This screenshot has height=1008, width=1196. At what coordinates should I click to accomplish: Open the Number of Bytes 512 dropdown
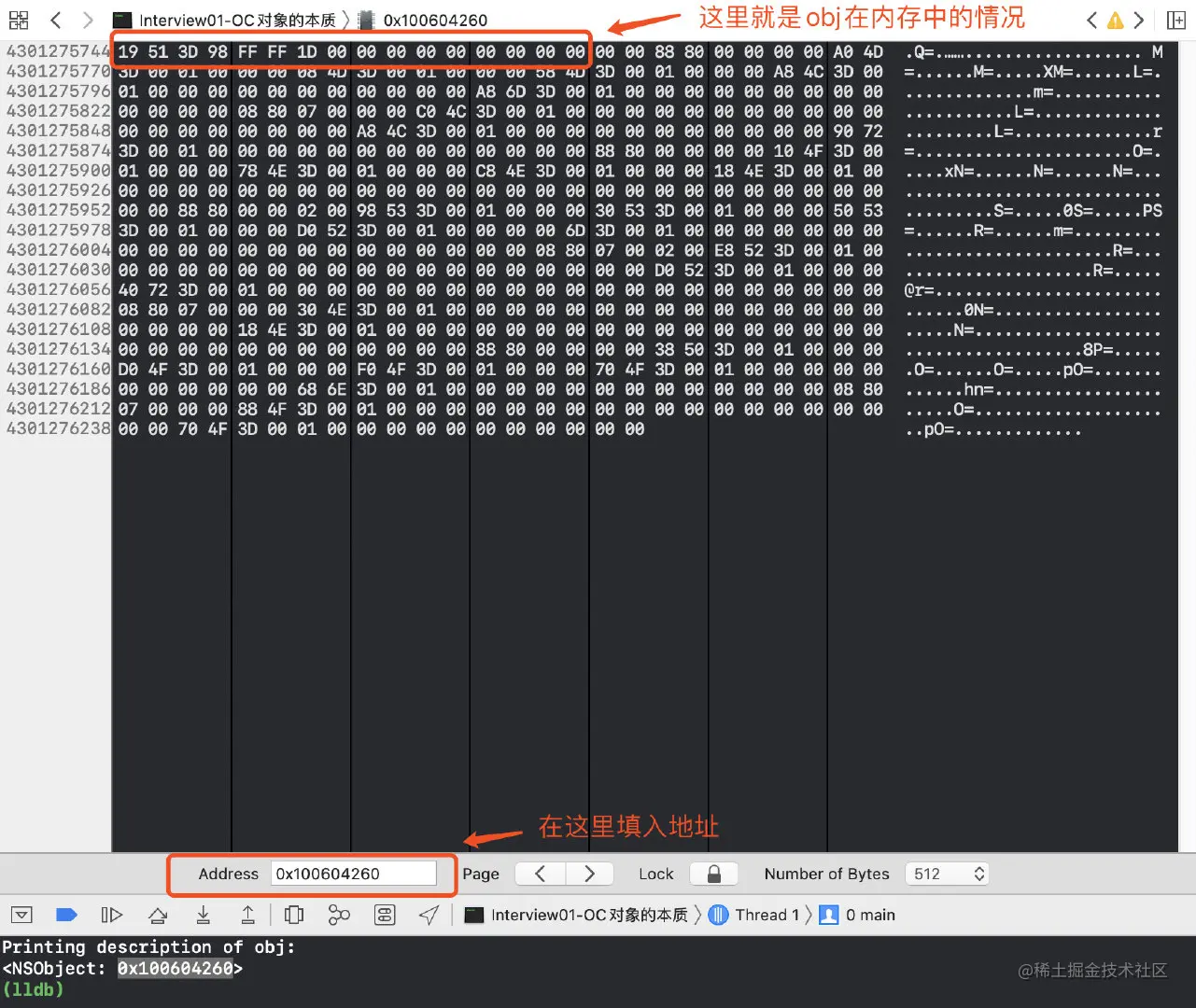[x=947, y=874]
